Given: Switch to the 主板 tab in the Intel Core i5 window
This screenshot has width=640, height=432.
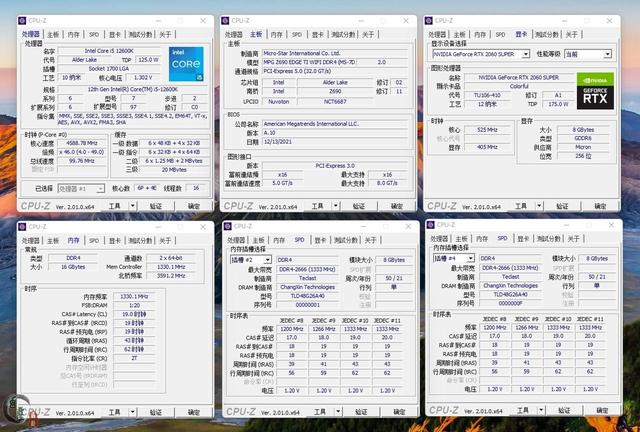Looking at the screenshot, I should pyautogui.click(x=53, y=35).
